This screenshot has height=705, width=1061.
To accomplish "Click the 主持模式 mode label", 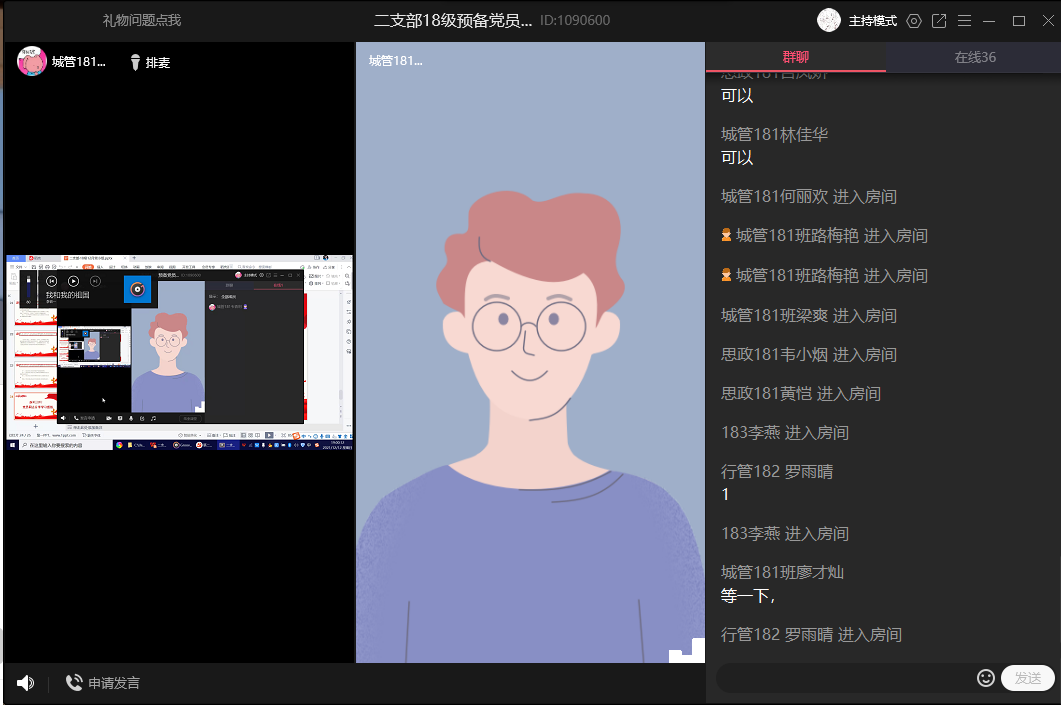I will point(872,21).
